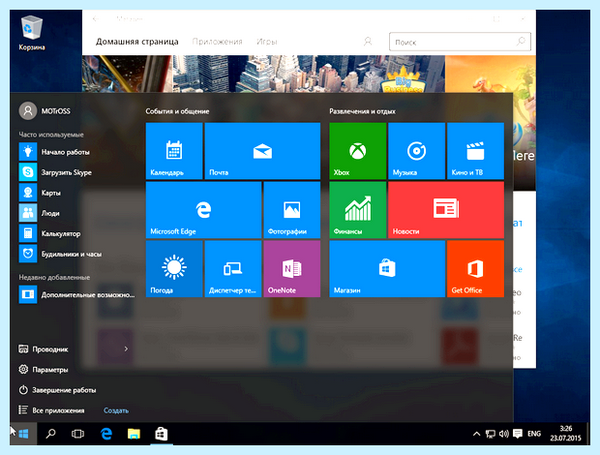Click the Store account person icon
The height and width of the screenshot is (455, 600).
tap(368, 41)
